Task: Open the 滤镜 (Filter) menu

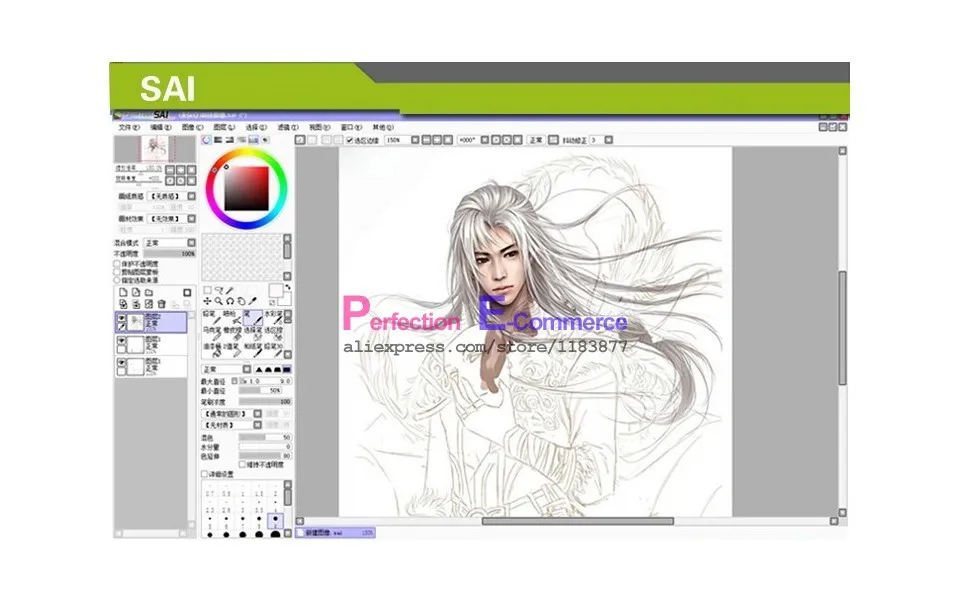Action: tap(287, 127)
